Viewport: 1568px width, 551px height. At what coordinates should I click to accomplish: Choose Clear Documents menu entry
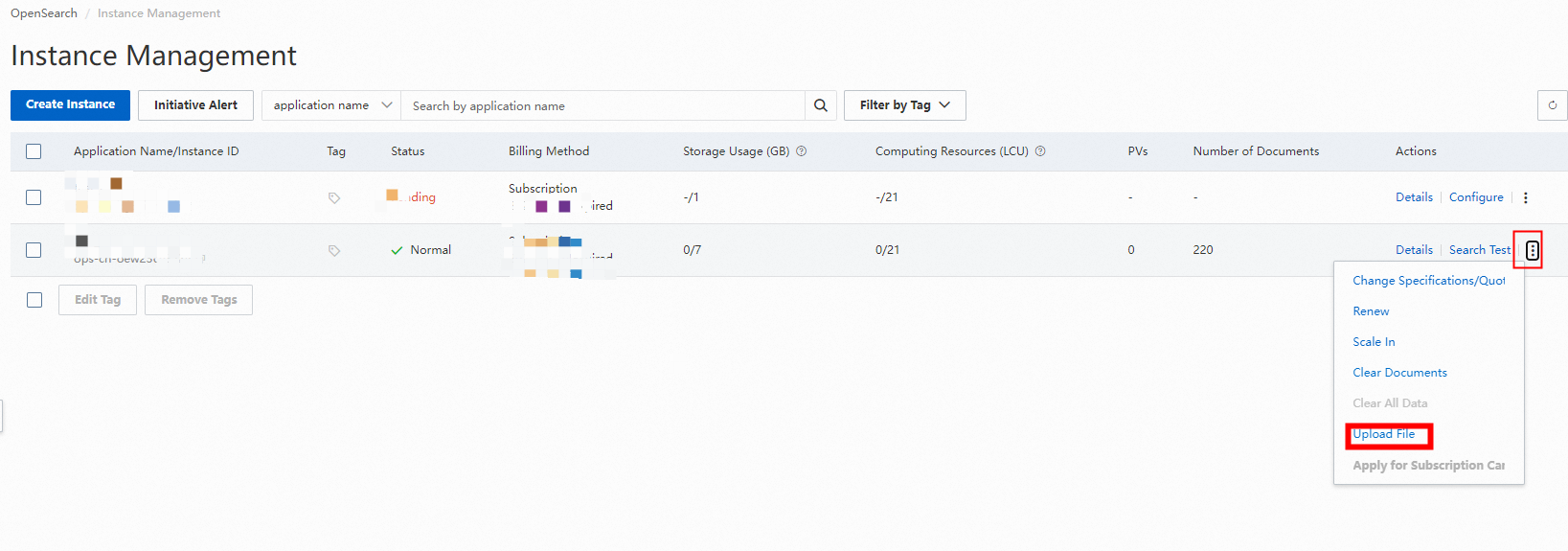point(1399,373)
